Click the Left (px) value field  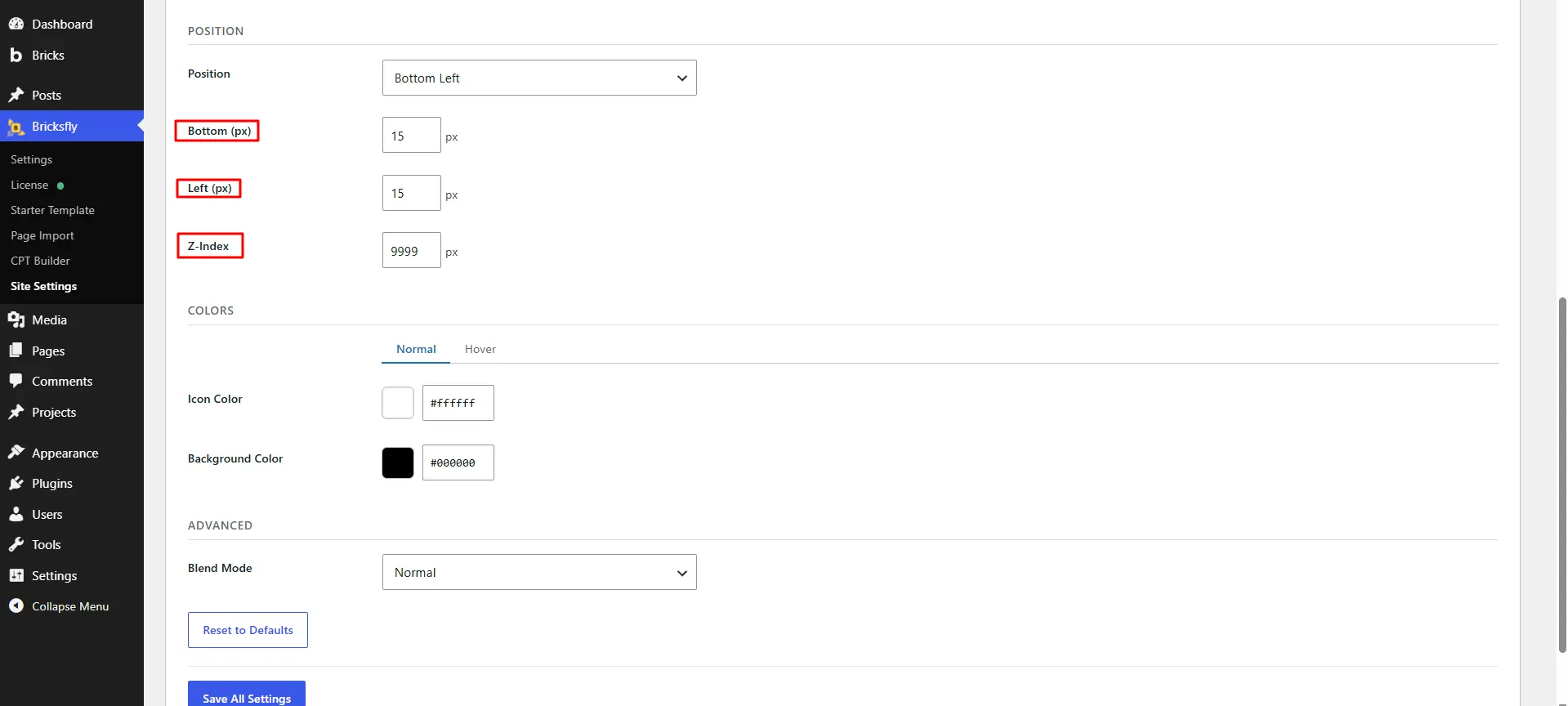click(x=412, y=193)
